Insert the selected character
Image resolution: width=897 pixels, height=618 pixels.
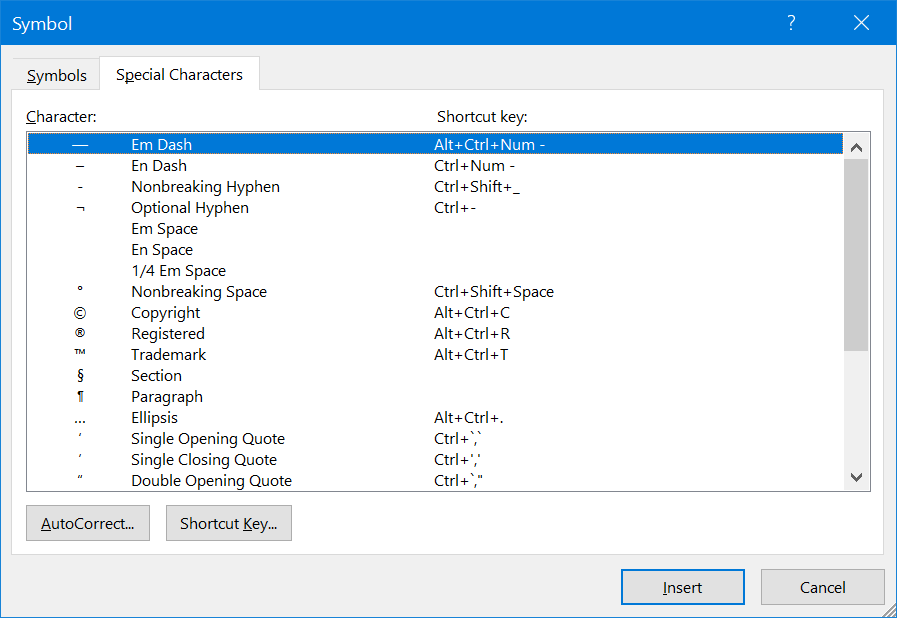click(x=682, y=588)
